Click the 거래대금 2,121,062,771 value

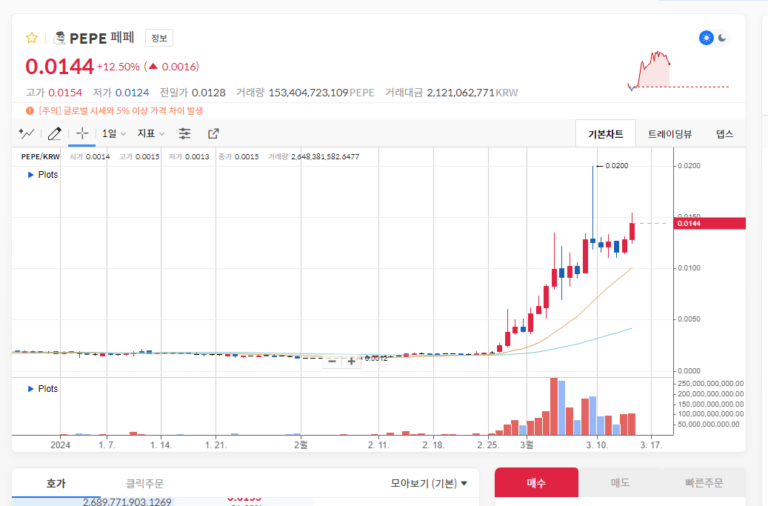pyautogui.click(x=460, y=93)
